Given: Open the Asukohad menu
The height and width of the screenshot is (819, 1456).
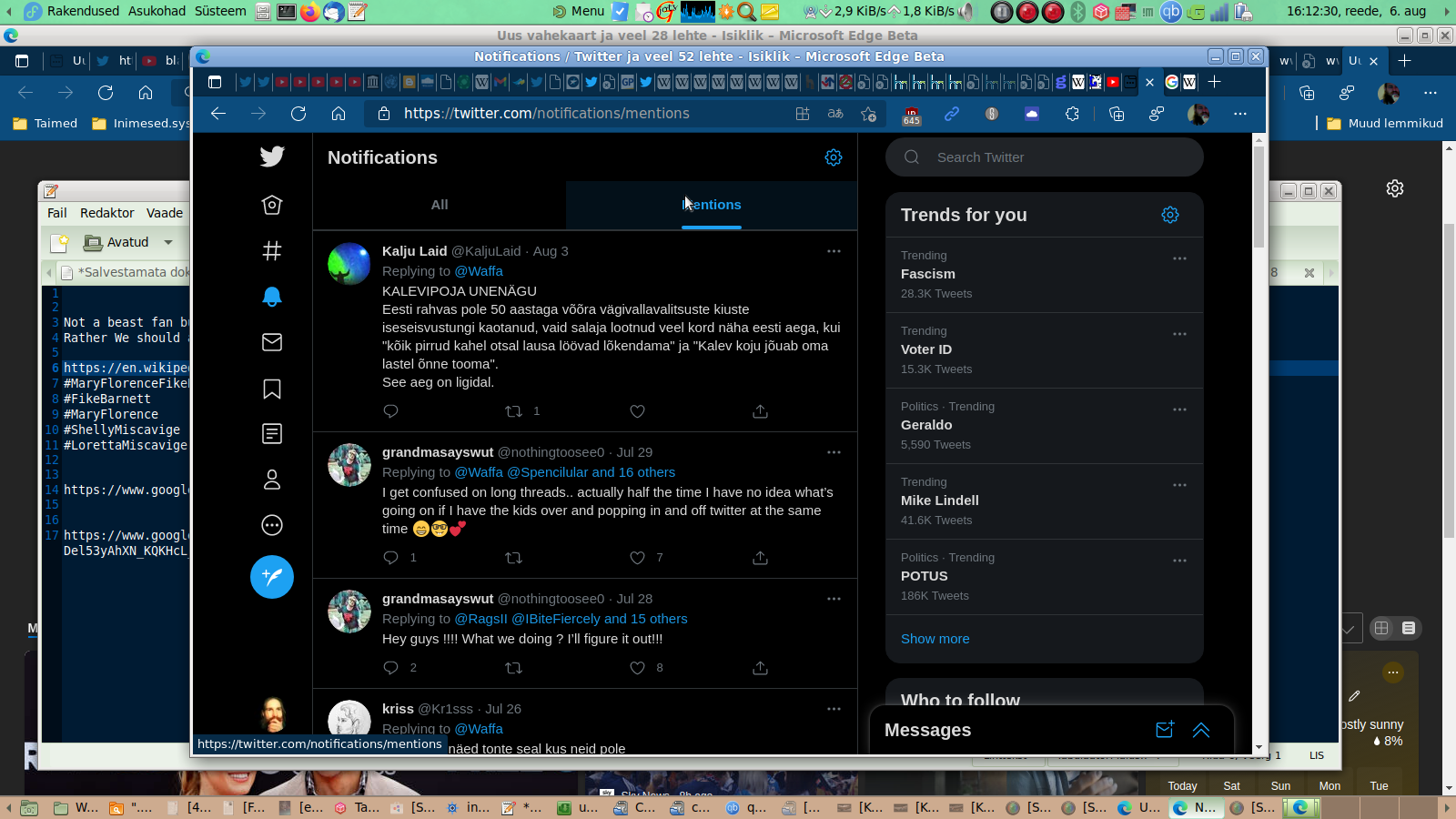Looking at the screenshot, I should click(157, 11).
